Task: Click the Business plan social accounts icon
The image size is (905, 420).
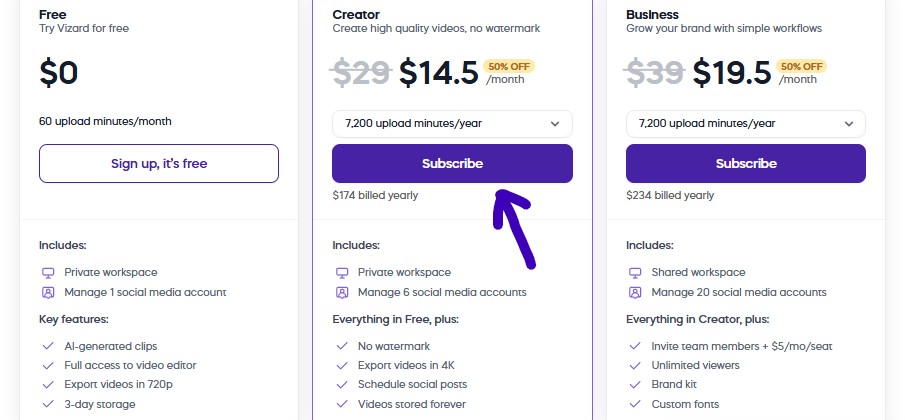Action: pos(635,292)
